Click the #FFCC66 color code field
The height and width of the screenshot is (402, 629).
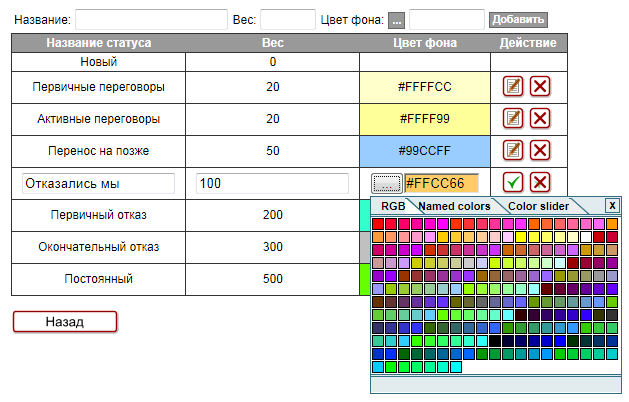click(441, 183)
